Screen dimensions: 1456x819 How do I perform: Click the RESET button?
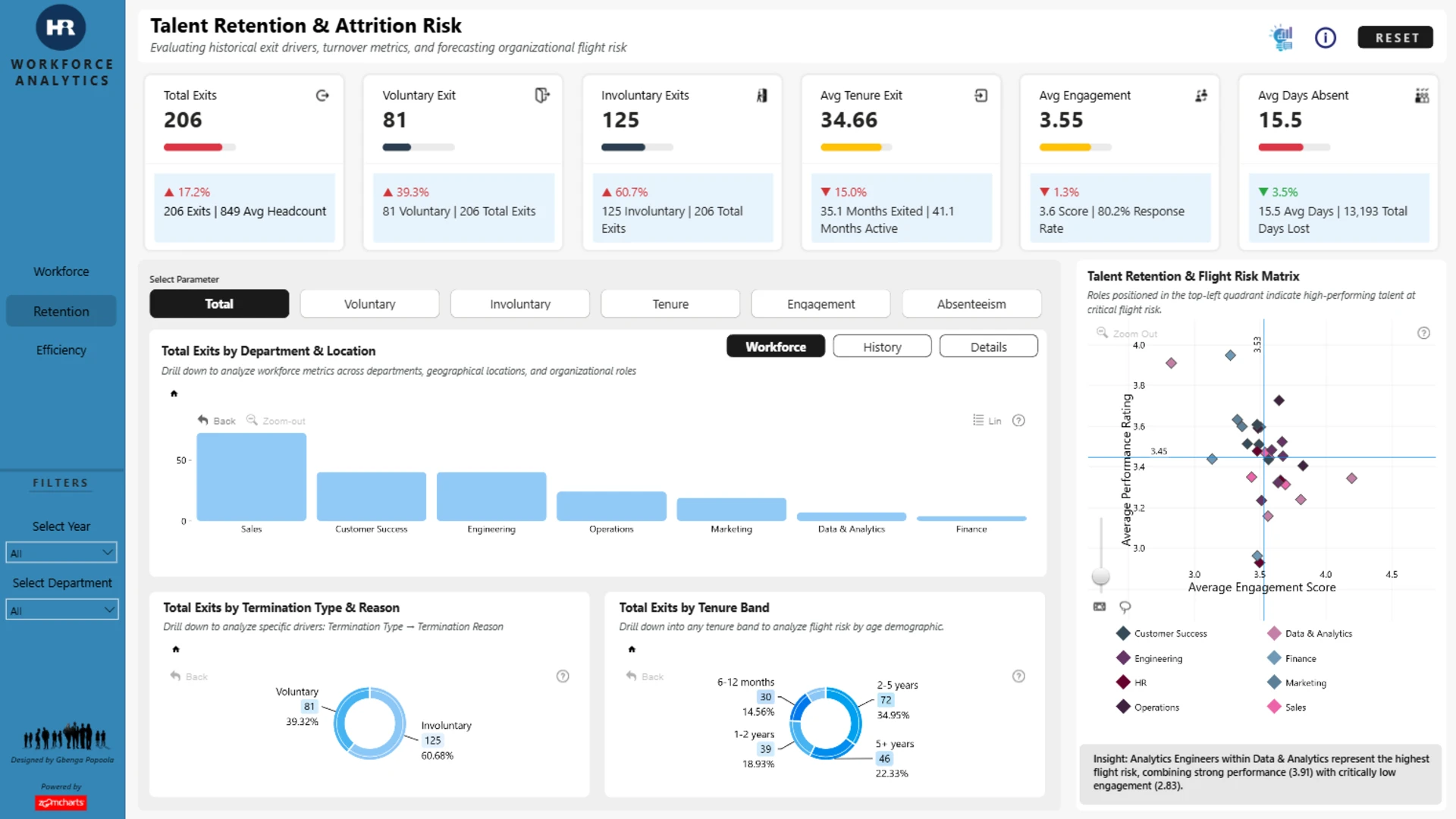1396,37
